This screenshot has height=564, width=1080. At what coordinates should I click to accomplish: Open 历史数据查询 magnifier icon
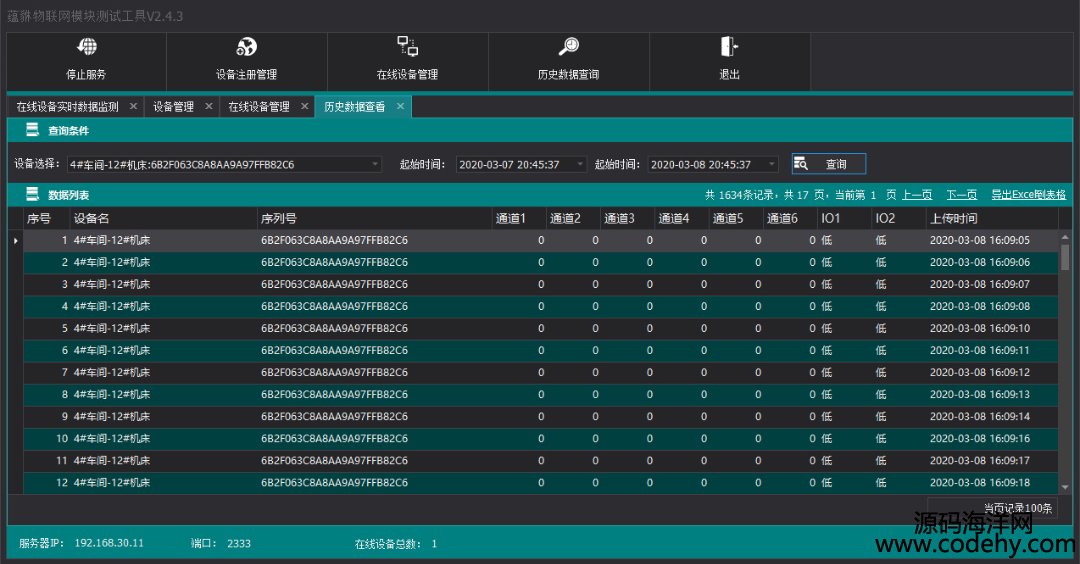[x=568, y=46]
